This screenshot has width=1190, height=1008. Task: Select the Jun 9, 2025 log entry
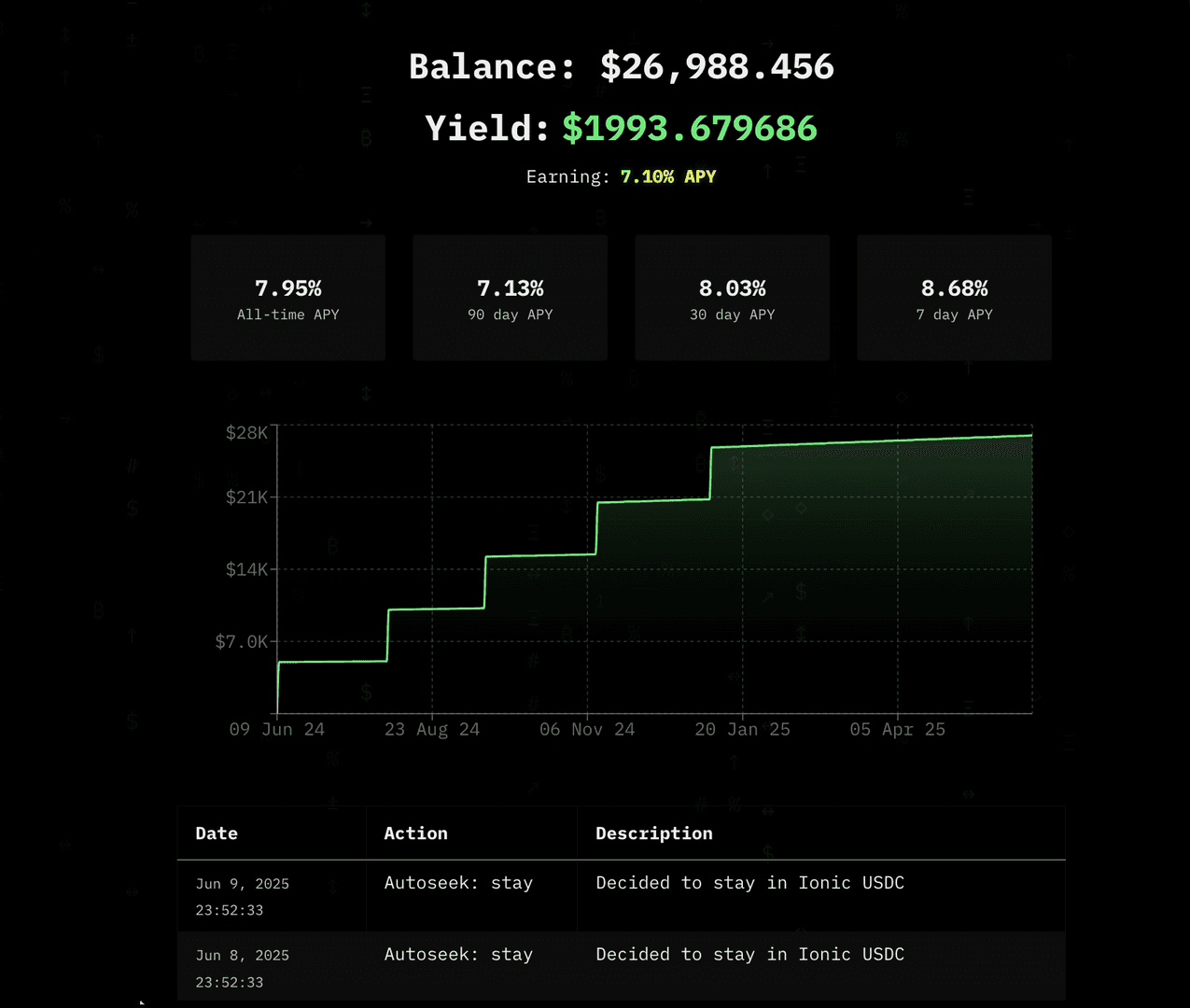pos(271,896)
